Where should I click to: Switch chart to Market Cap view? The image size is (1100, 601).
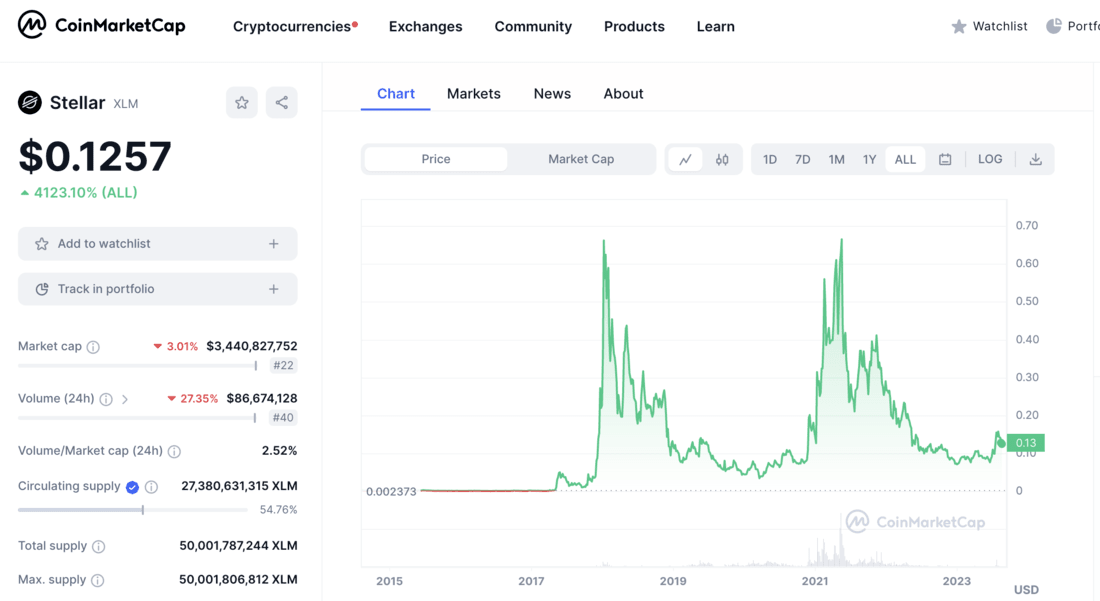pyautogui.click(x=581, y=159)
